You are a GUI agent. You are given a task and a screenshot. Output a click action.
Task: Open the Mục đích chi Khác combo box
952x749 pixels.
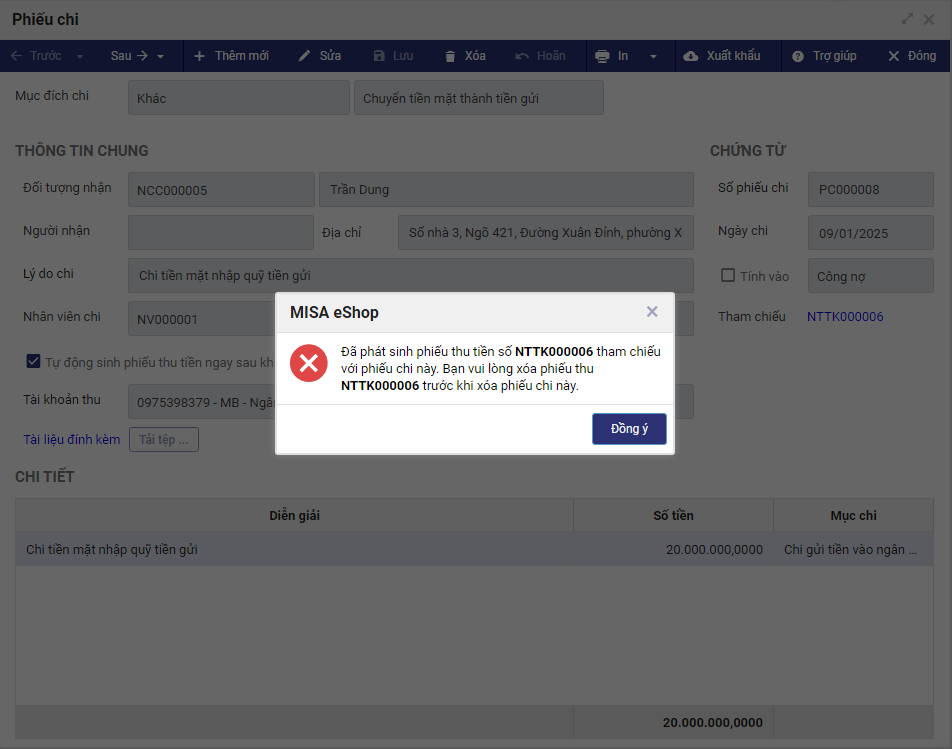[239, 98]
